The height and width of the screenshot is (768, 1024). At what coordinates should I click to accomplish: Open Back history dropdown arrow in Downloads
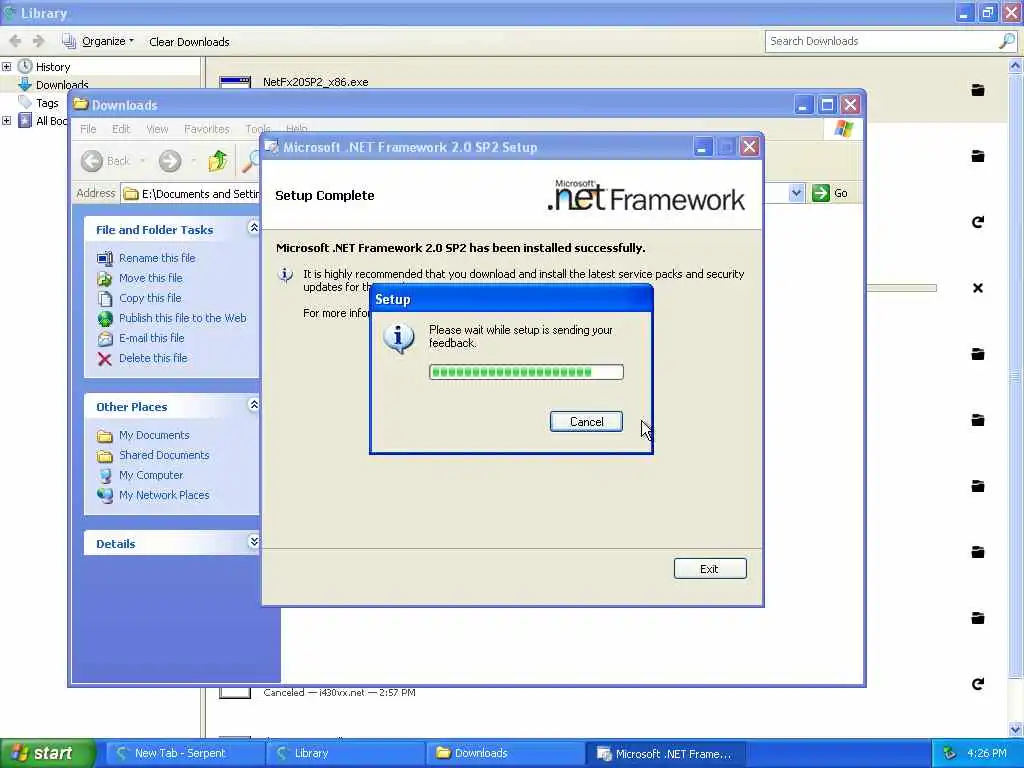tap(142, 161)
